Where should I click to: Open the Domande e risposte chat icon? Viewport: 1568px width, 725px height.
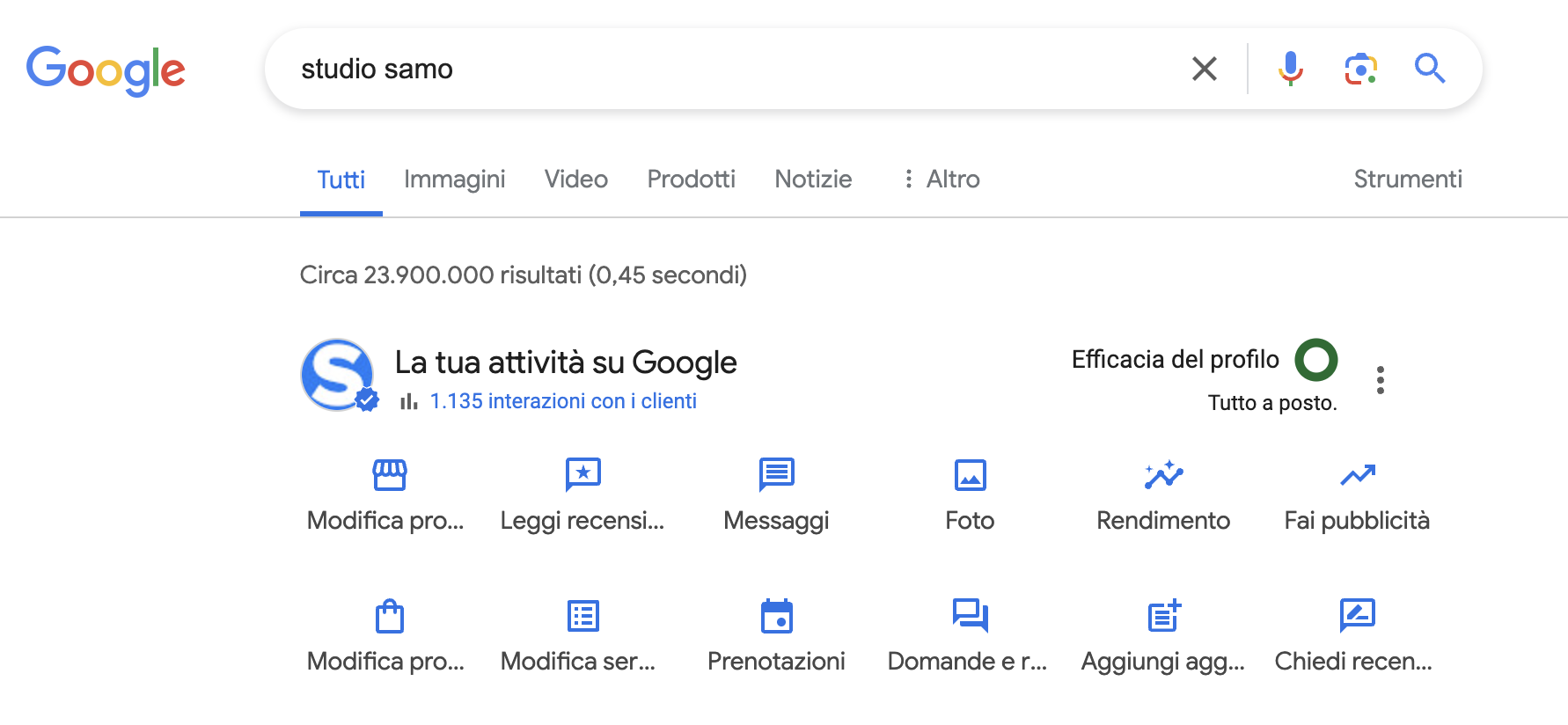[970, 615]
